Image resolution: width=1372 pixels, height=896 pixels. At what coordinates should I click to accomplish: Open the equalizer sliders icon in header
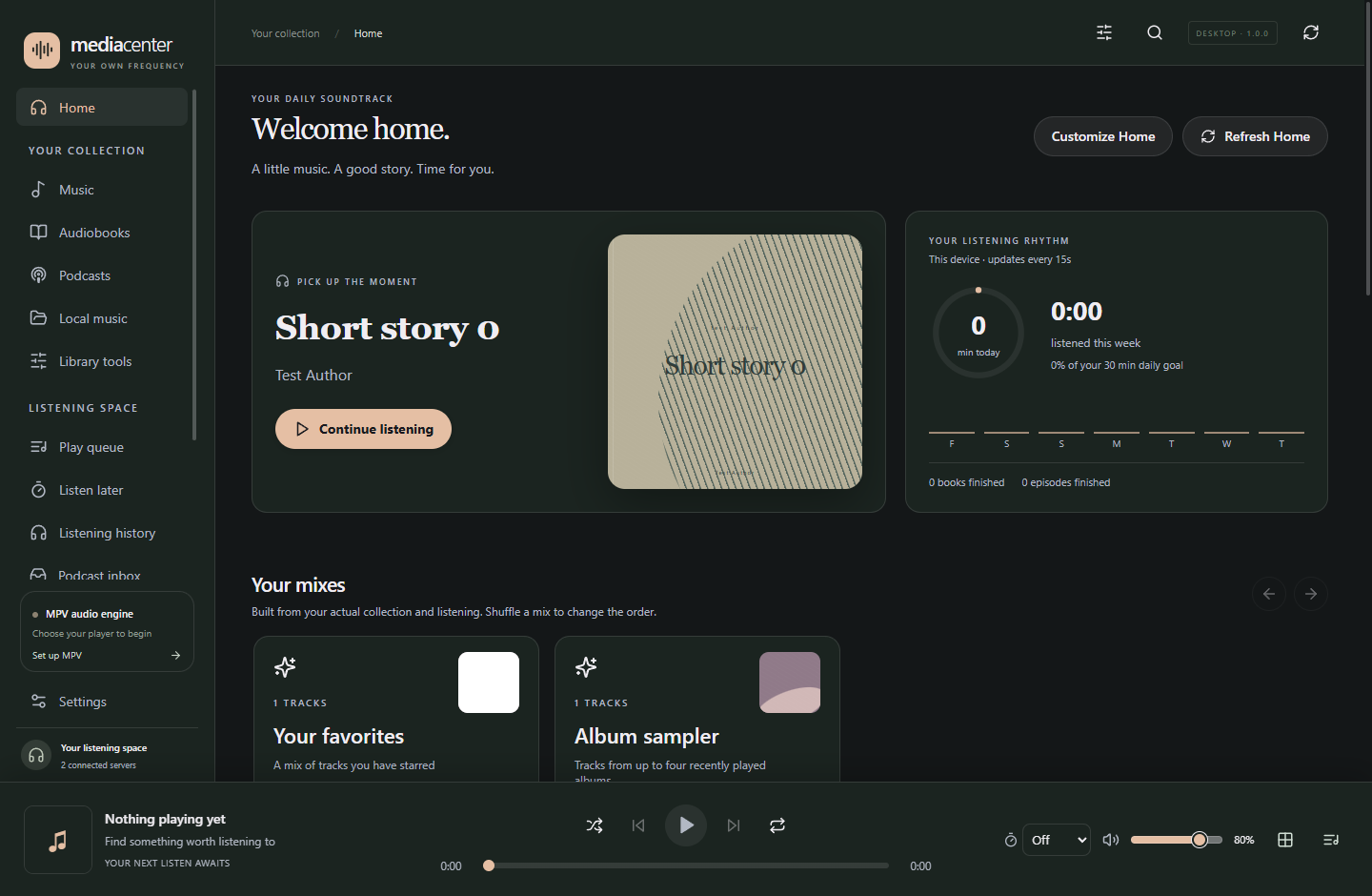[1104, 32]
